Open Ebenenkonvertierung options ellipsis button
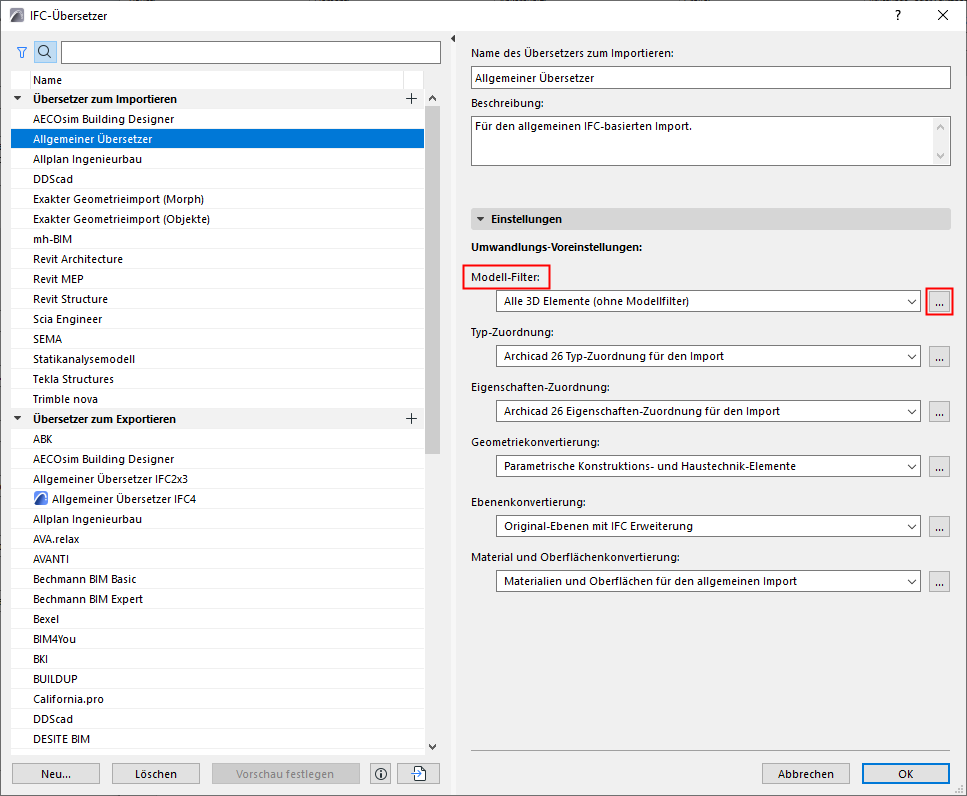The height and width of the screenshot is (796, 967). tap(939, 527)
